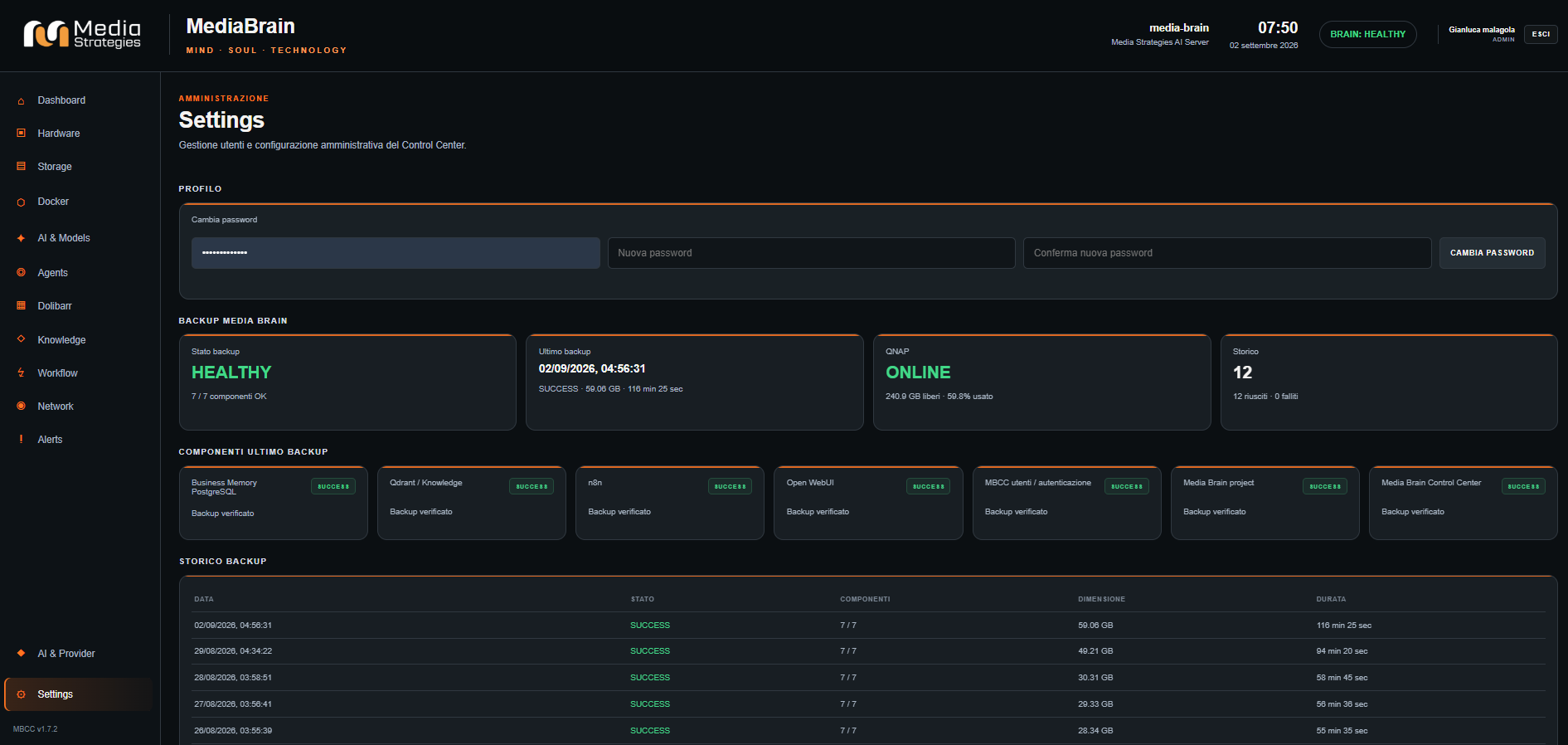Image resolution: width=1568 pixels, height=745 pixels.
Task: Click the 29/08/2026, 04:34:22 row date
Action: [233, 651]
